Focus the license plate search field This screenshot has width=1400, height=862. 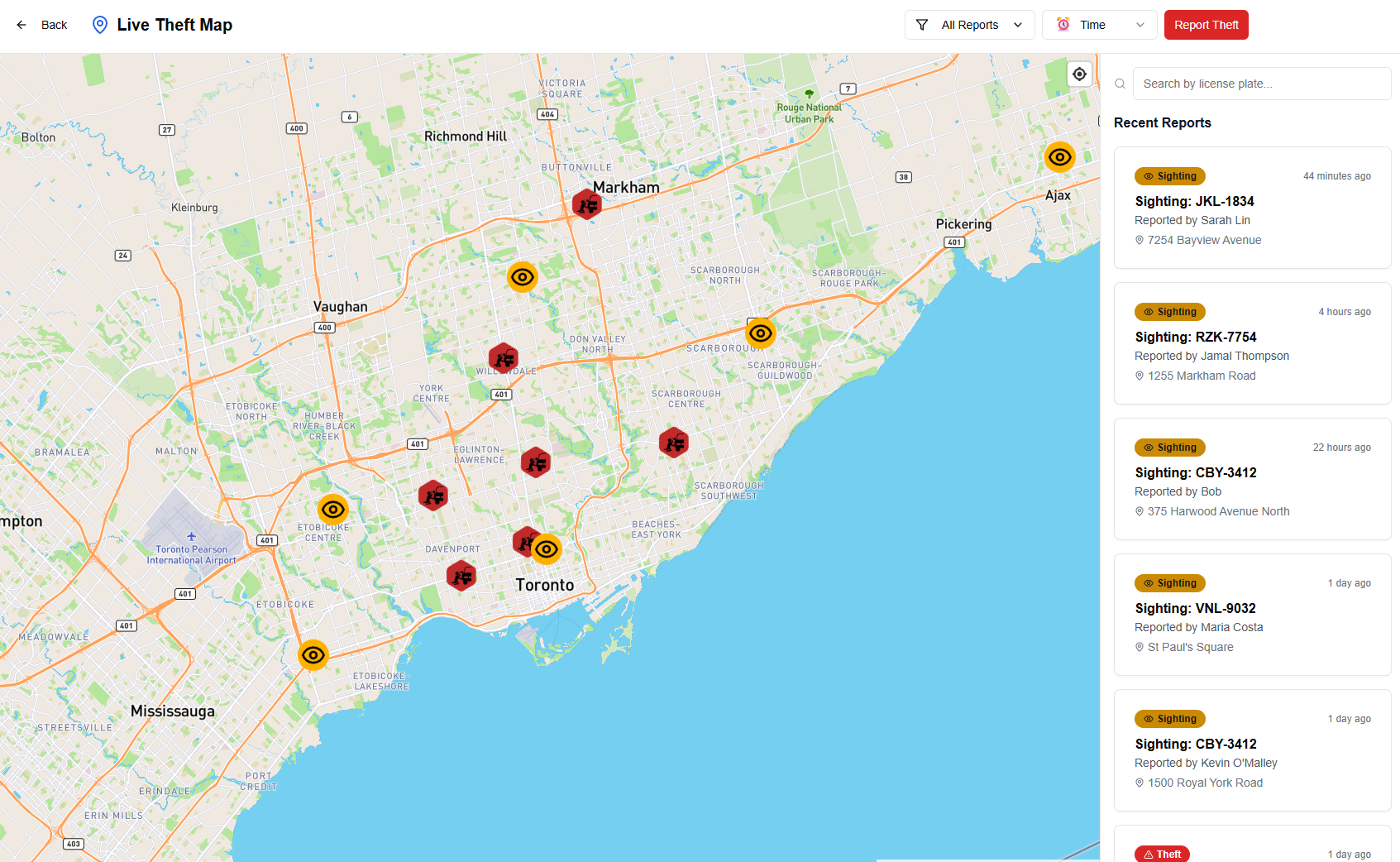pos(1262,84)
